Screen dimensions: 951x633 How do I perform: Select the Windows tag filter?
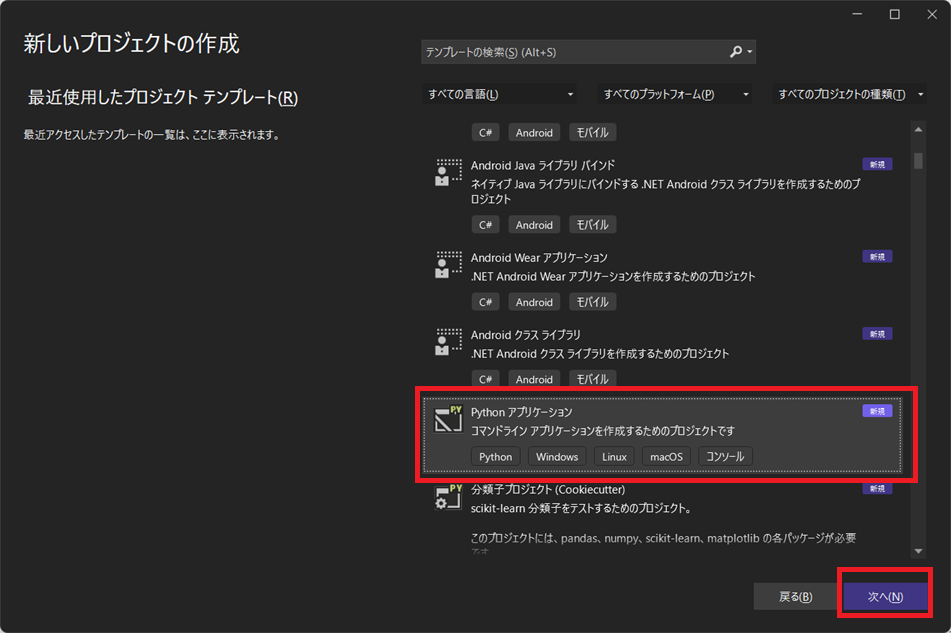click(x=557, y=456)
